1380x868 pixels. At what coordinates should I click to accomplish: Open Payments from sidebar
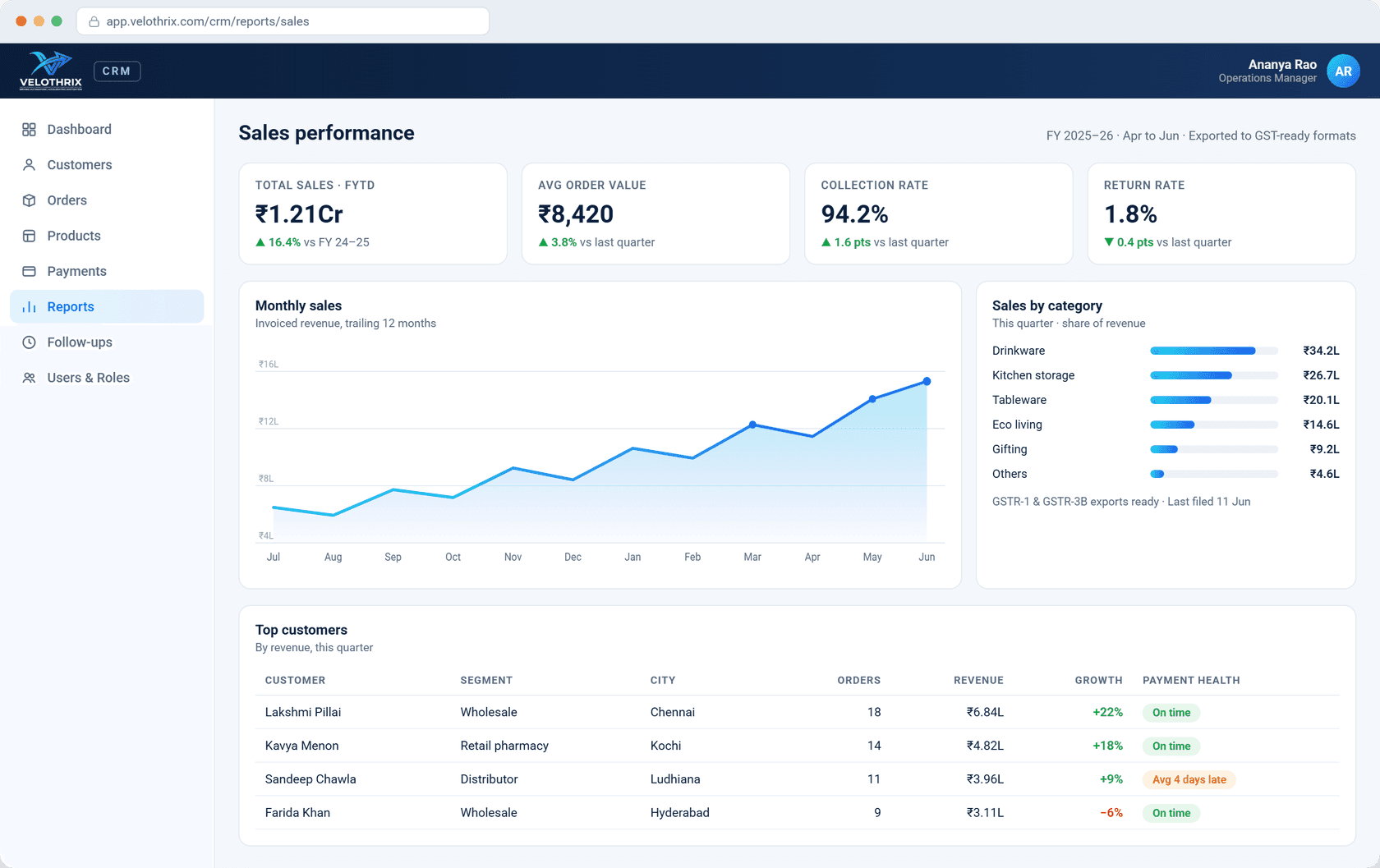point(107,271)
